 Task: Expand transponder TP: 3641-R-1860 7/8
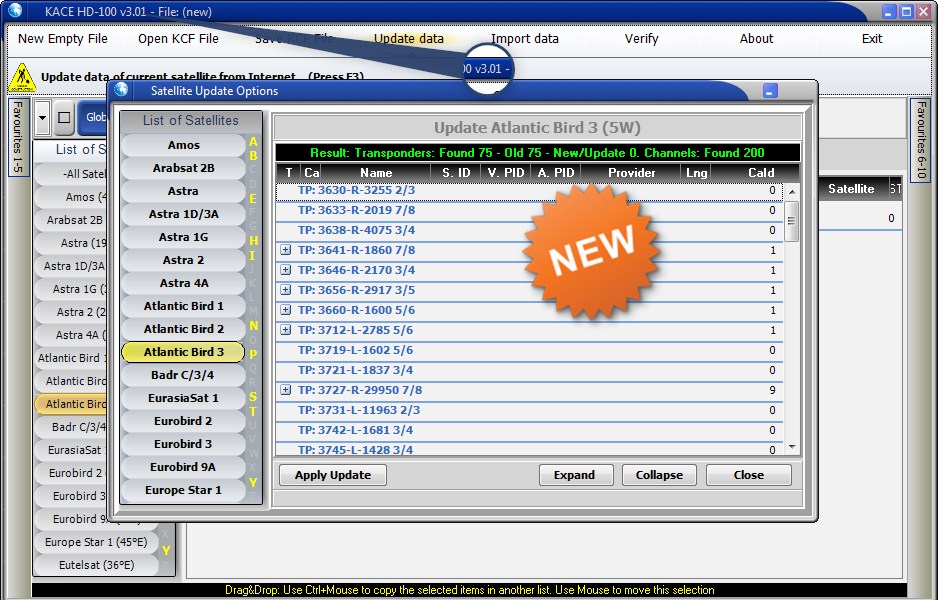[286, 250]
